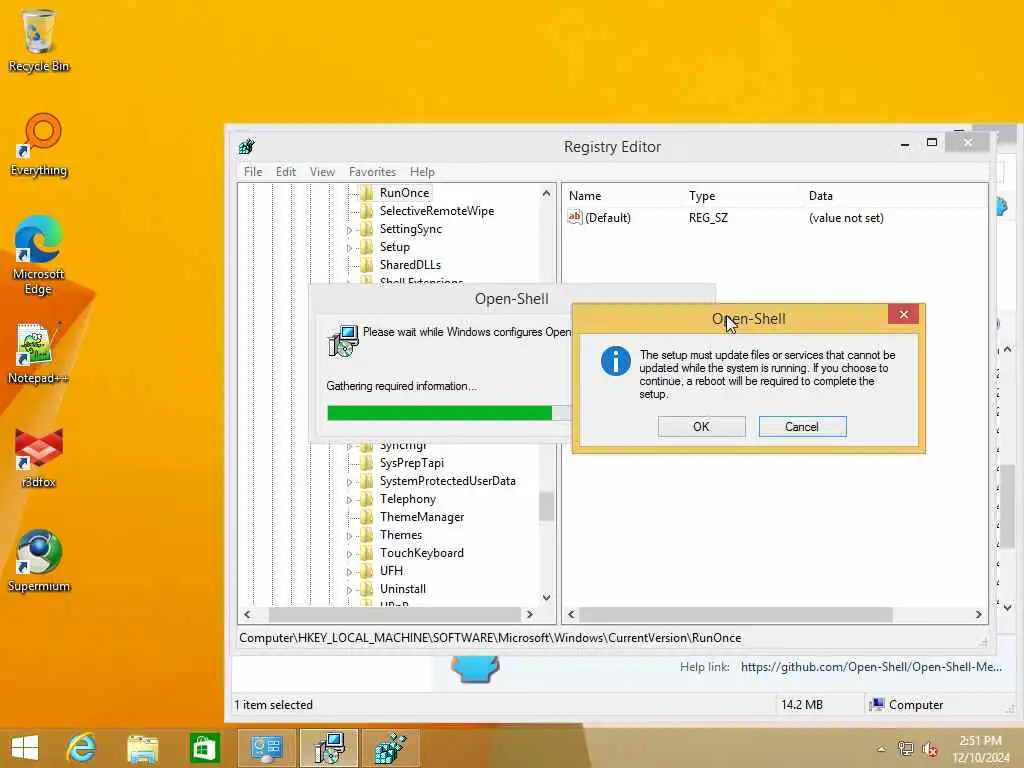Viewport: 1024px width, 768px height.
Task: Open the File menu in Registry Editor
Action: coord(253,172)
